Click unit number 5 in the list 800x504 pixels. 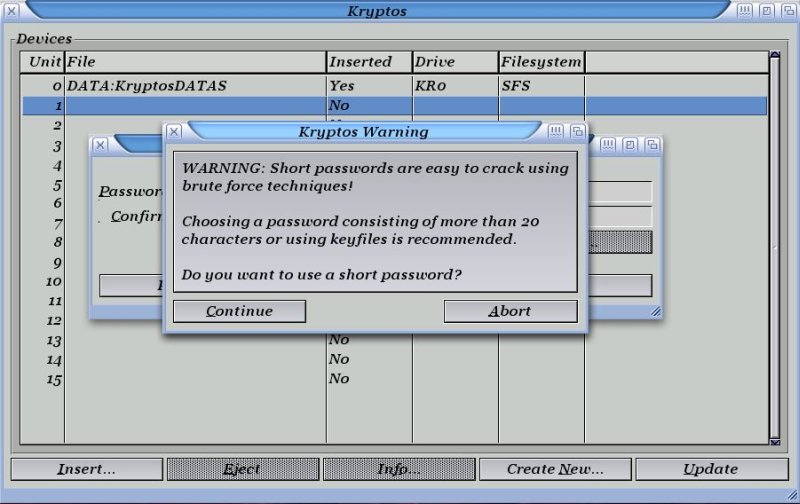(x=57, y=185)
